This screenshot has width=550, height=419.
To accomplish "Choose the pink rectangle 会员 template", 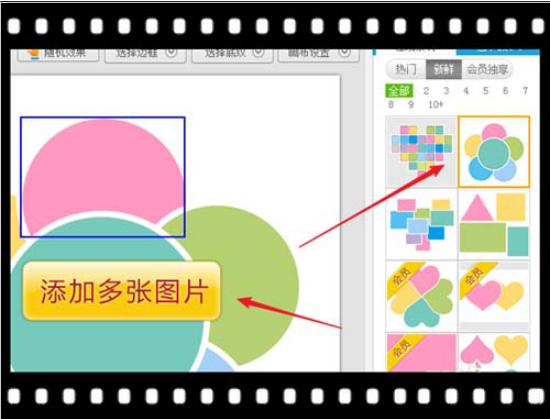I will (x=421, y=352).
